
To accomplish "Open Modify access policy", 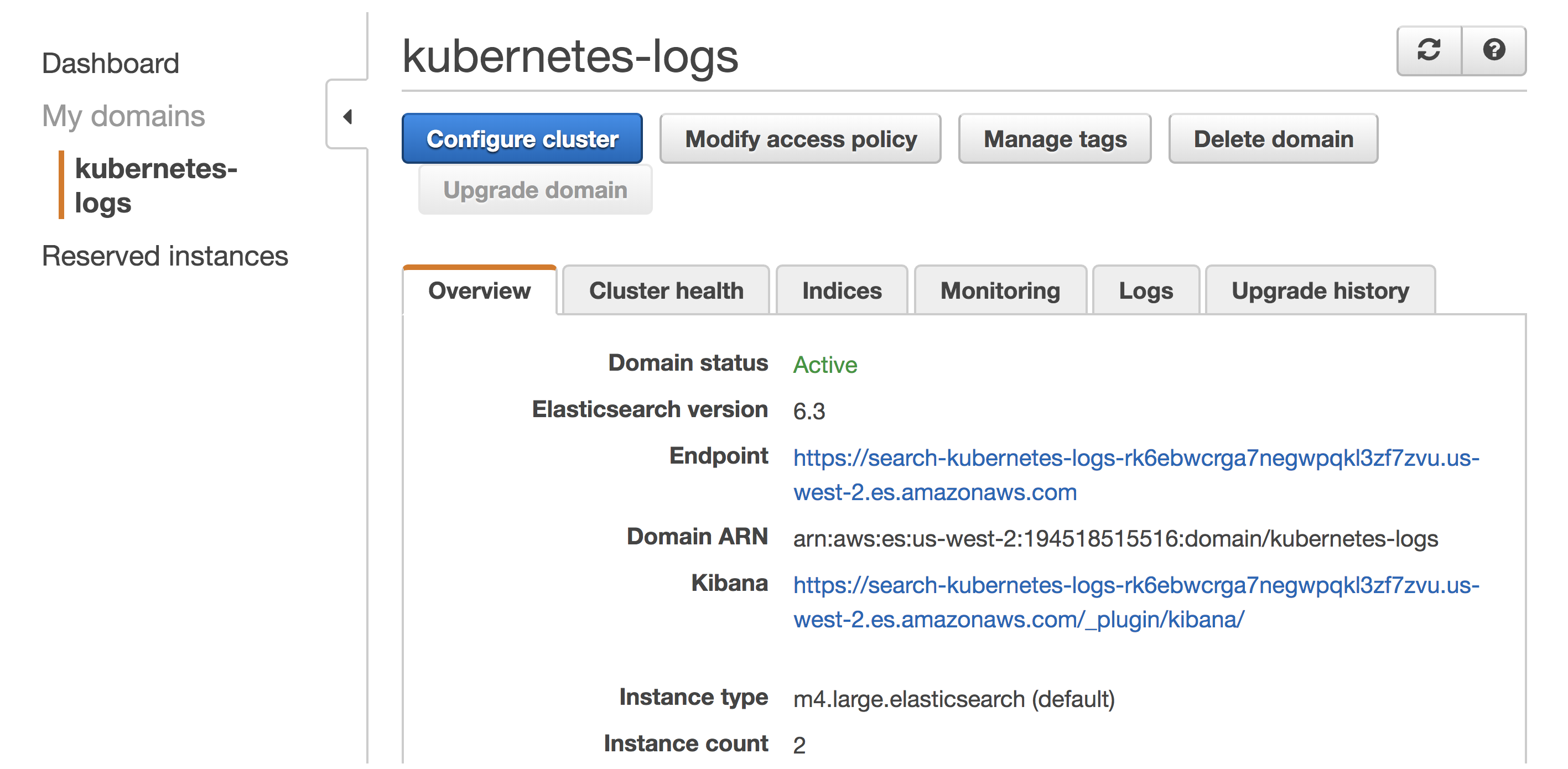I will (x=801, y=138).
